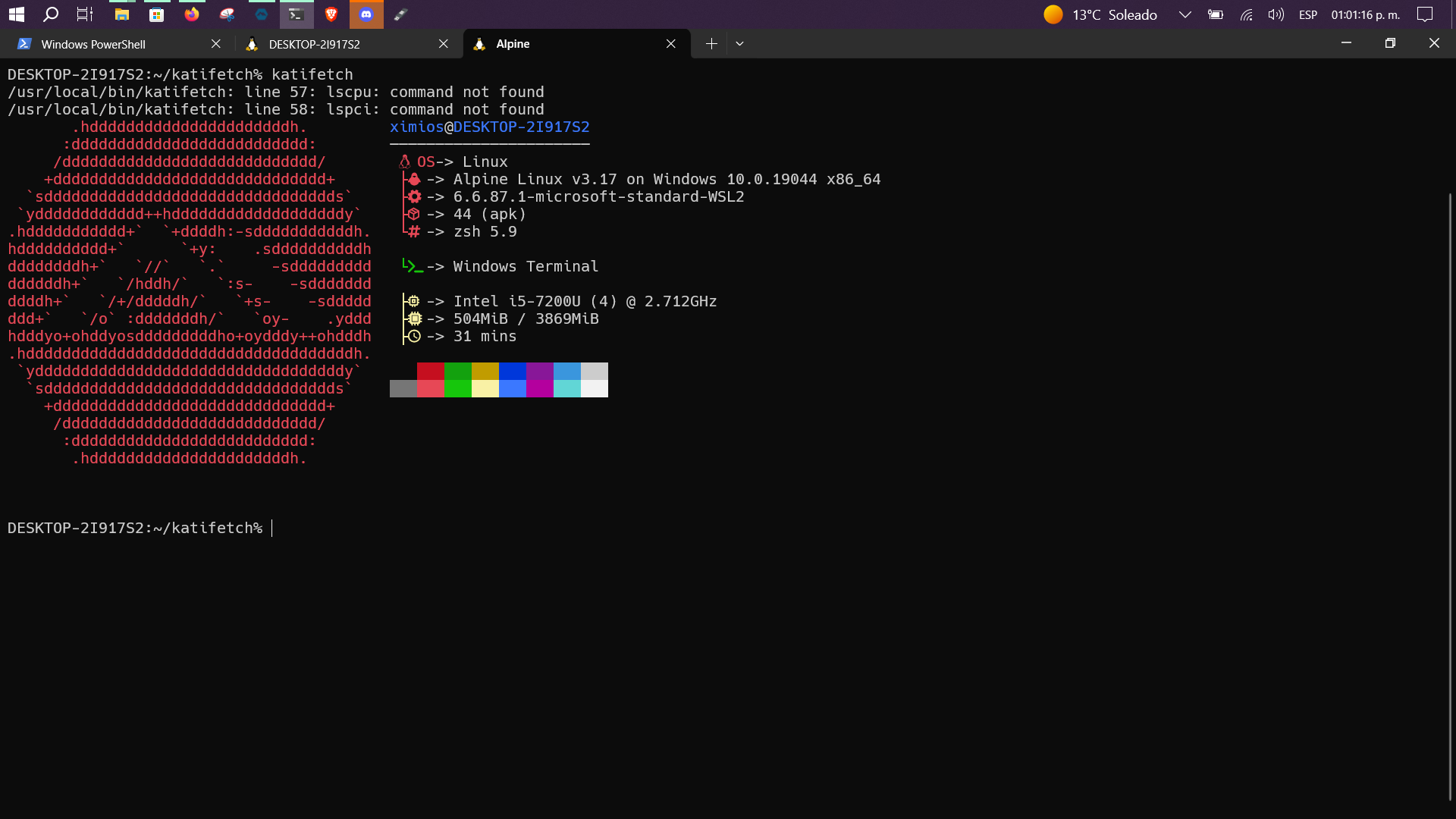Open Discord from the taskbar

tap(366, 14)
